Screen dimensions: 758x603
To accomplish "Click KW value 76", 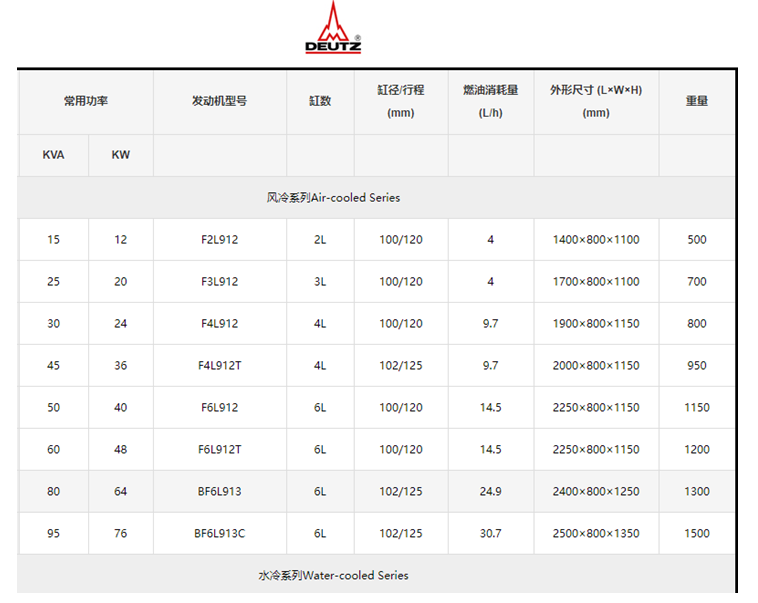I will (x=120, y=533).
